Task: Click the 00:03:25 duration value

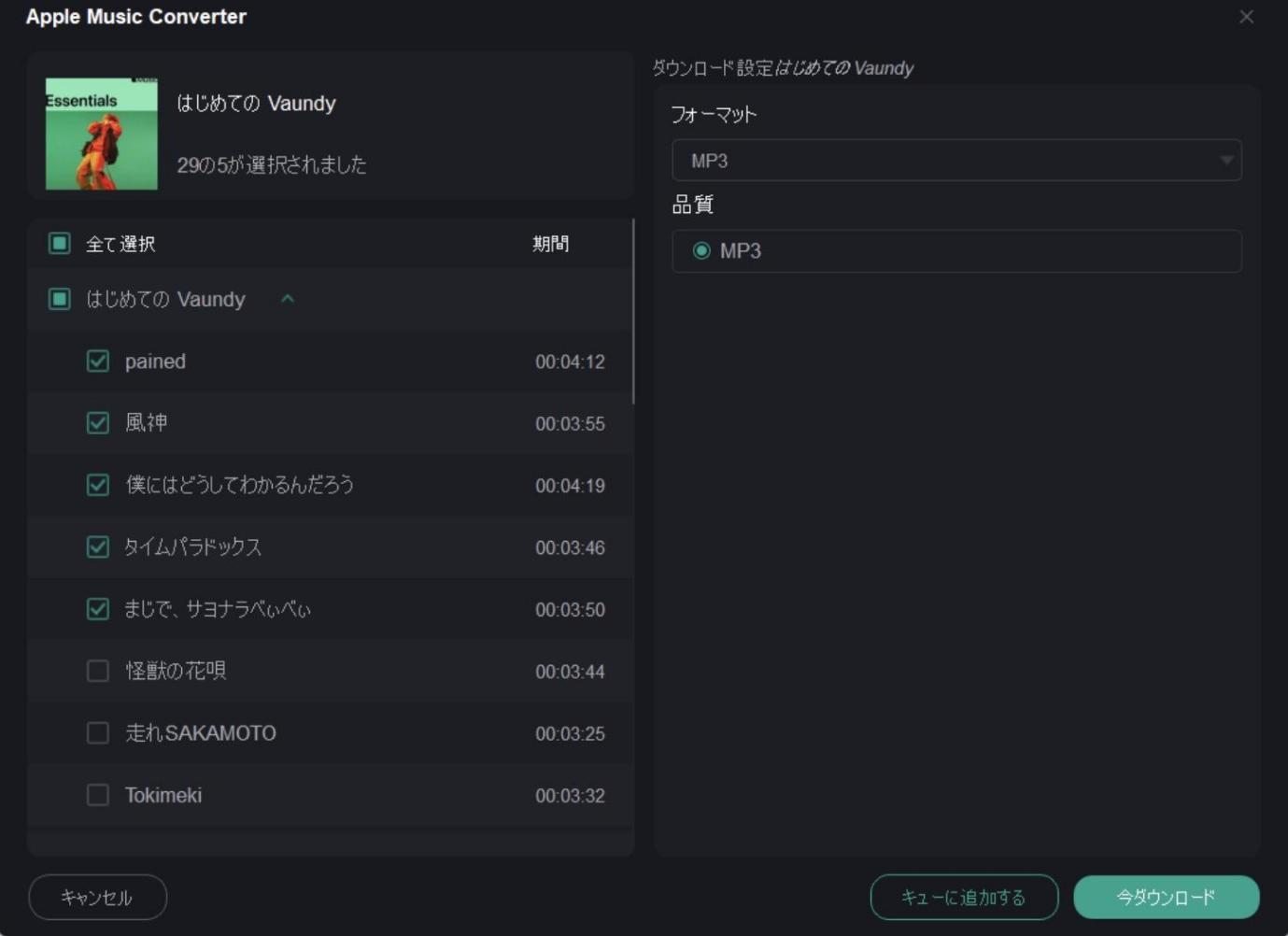Action: pyautogui.click(x=570, y=734)
